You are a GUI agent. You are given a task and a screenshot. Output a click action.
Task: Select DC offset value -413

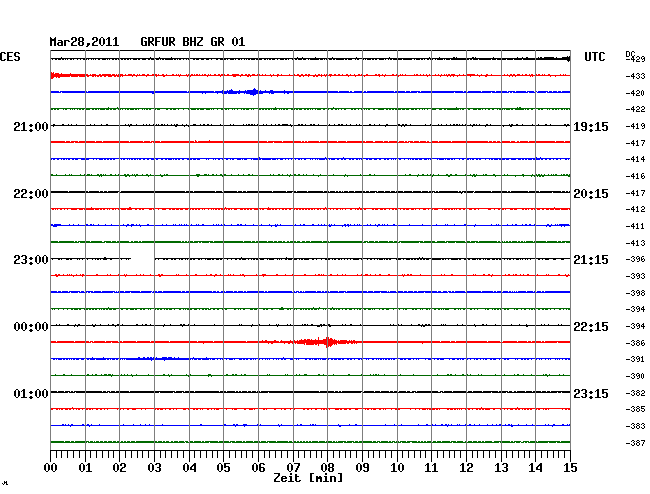pyautogui.click(x=635, y=243)
